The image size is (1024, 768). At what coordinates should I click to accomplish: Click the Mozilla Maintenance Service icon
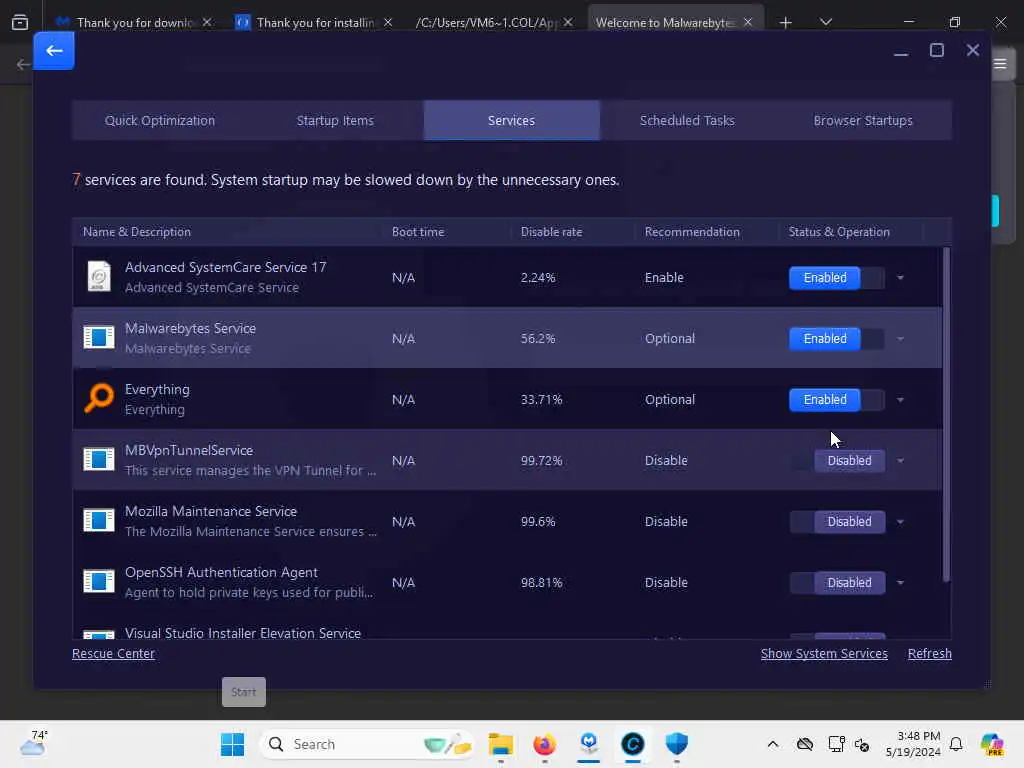click(x=99, y=520)
